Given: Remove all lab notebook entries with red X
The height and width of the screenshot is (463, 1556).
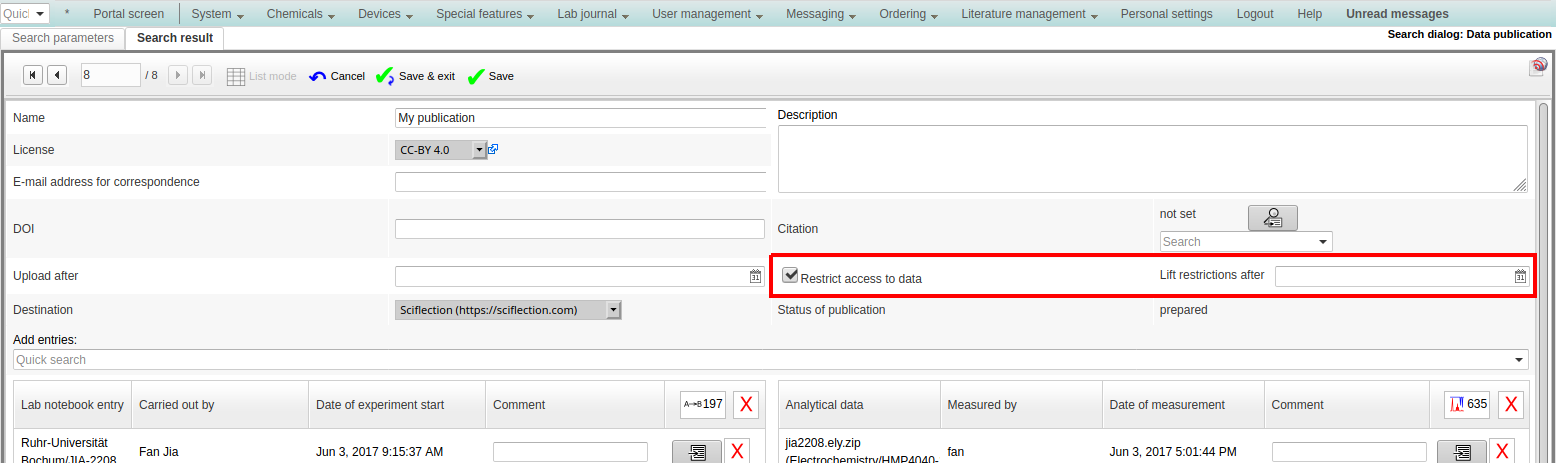Looking at the screenshot, I should click(746, 404).
